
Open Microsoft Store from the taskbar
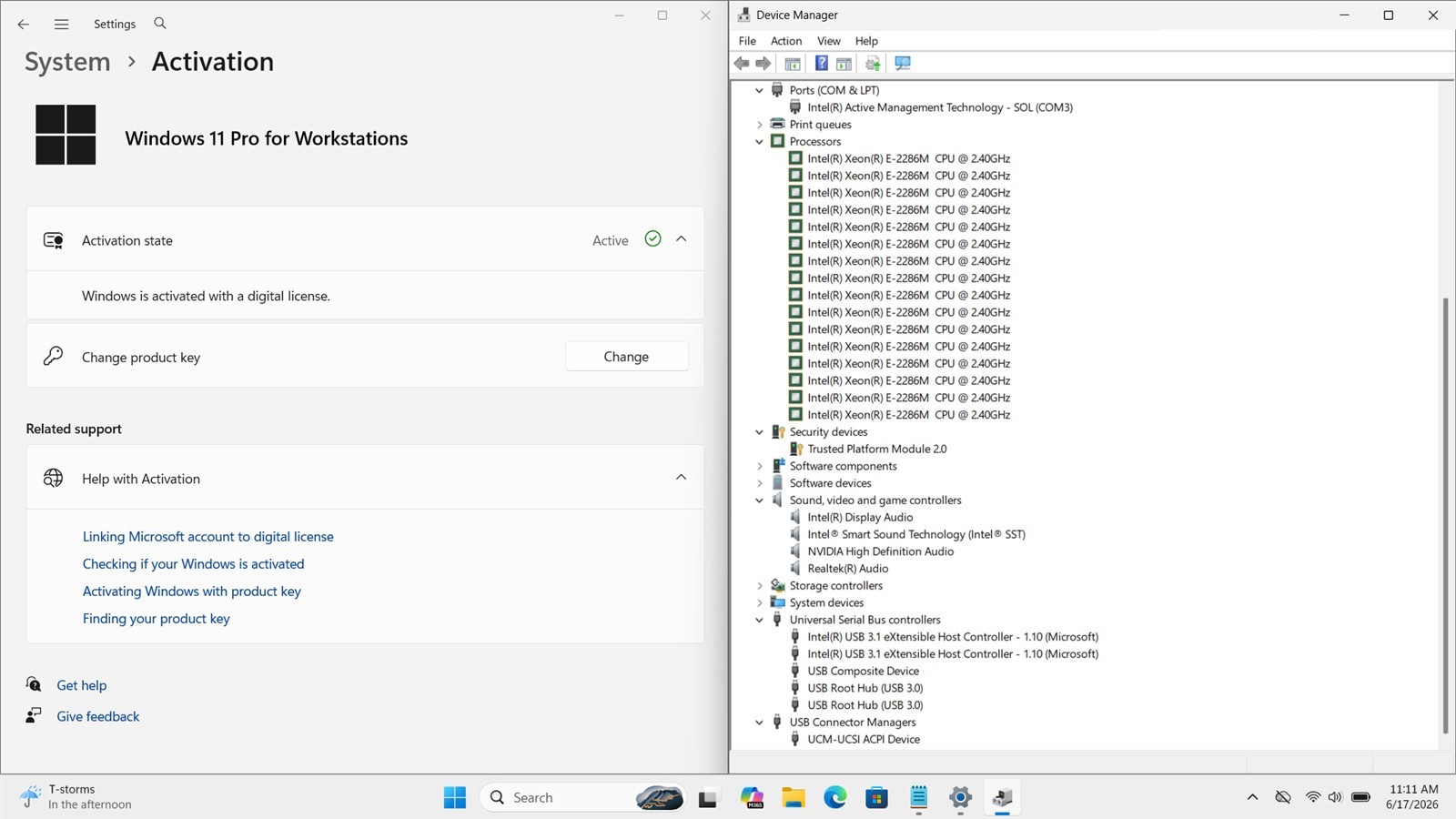877,798
